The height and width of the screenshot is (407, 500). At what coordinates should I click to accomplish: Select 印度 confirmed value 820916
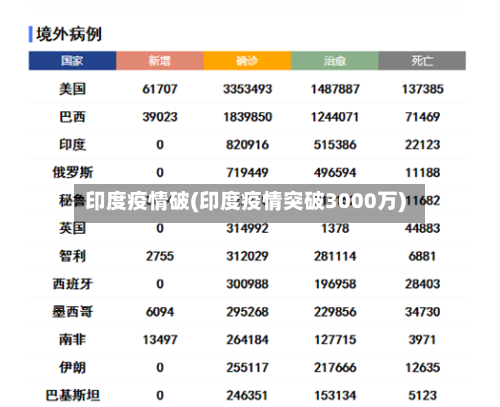247,145
